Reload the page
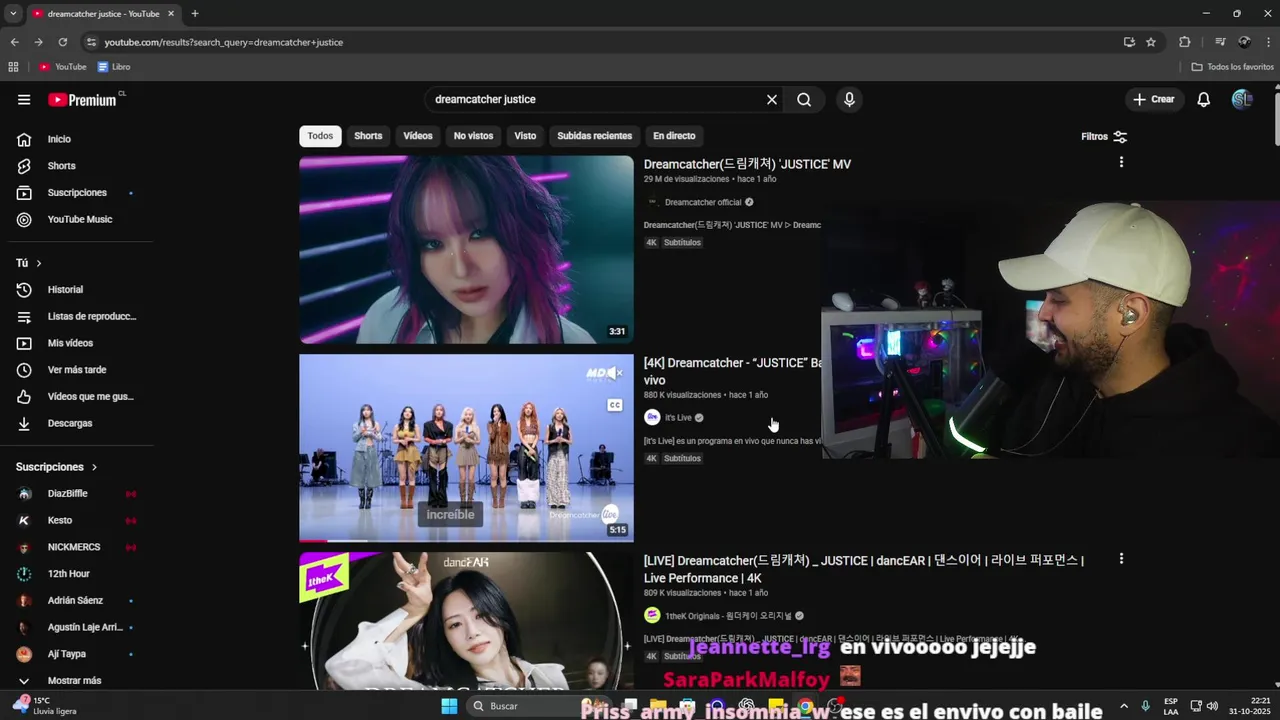Screen dimensions: 1280x720 (62, 42)
